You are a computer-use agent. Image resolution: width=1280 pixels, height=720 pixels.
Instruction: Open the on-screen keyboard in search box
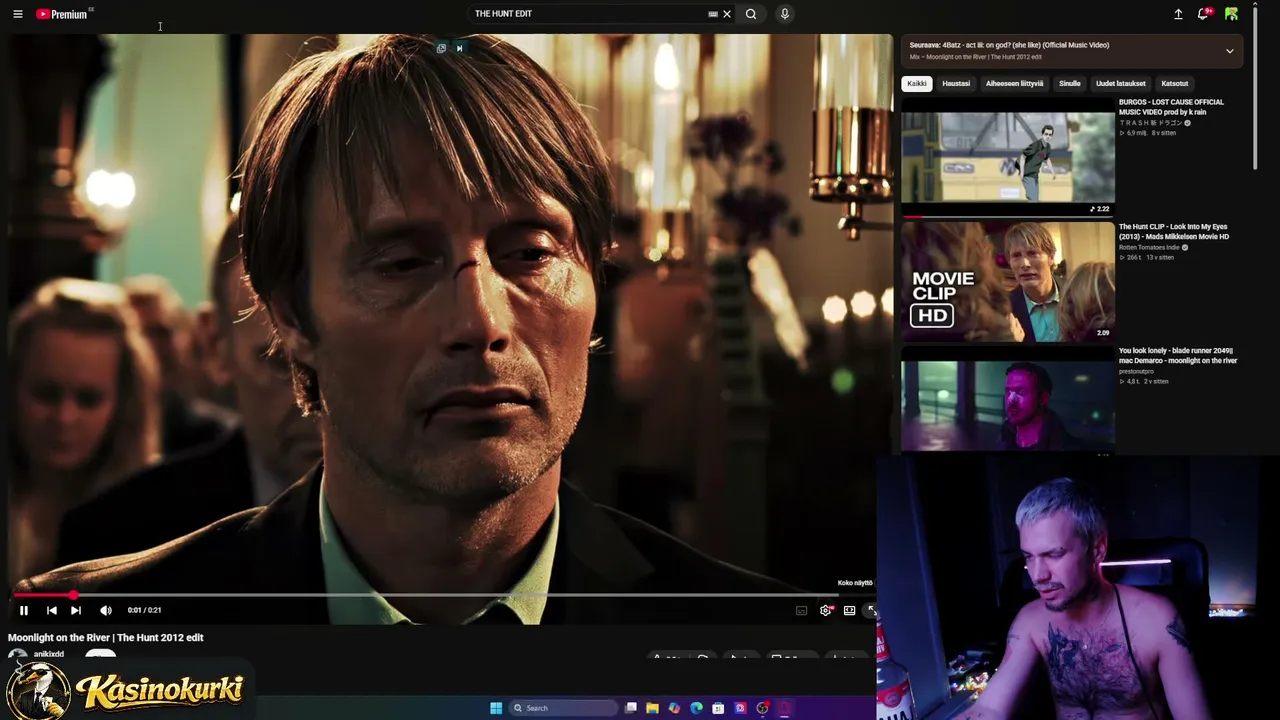(713, 14)
